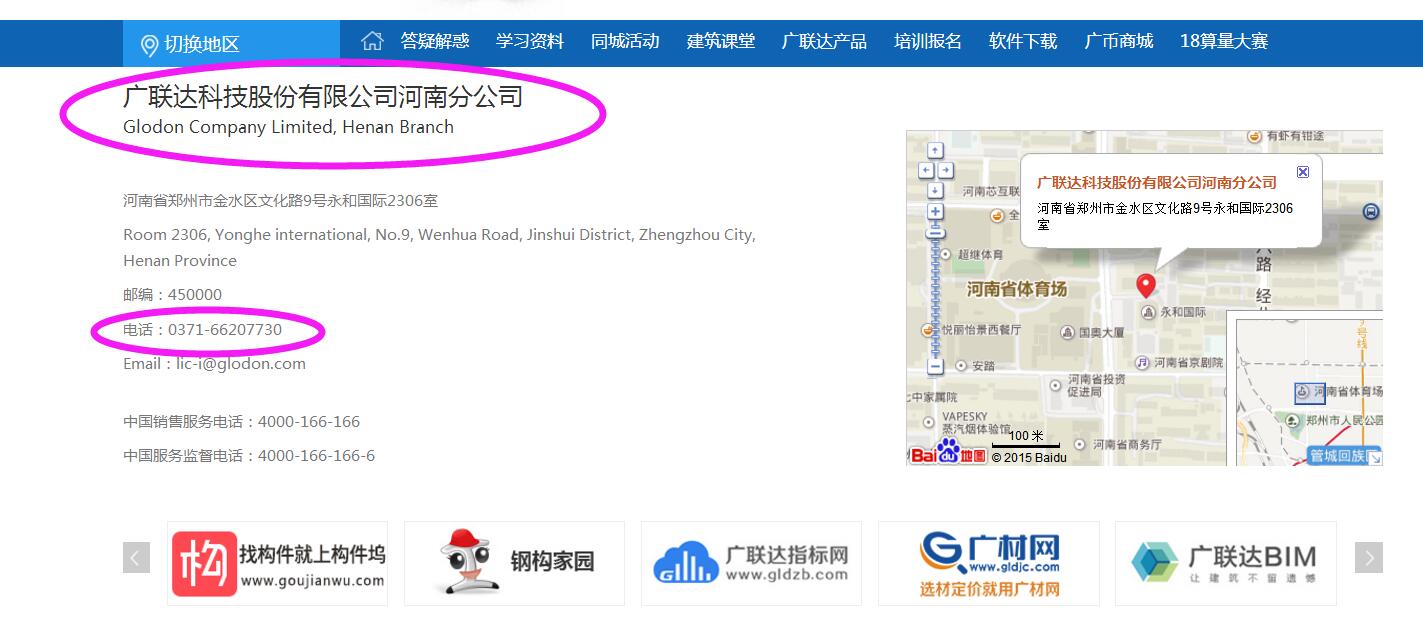Close the map info popup
Screen dimensions: 1423x642
pyautogui.click(x=1303, y=172)
